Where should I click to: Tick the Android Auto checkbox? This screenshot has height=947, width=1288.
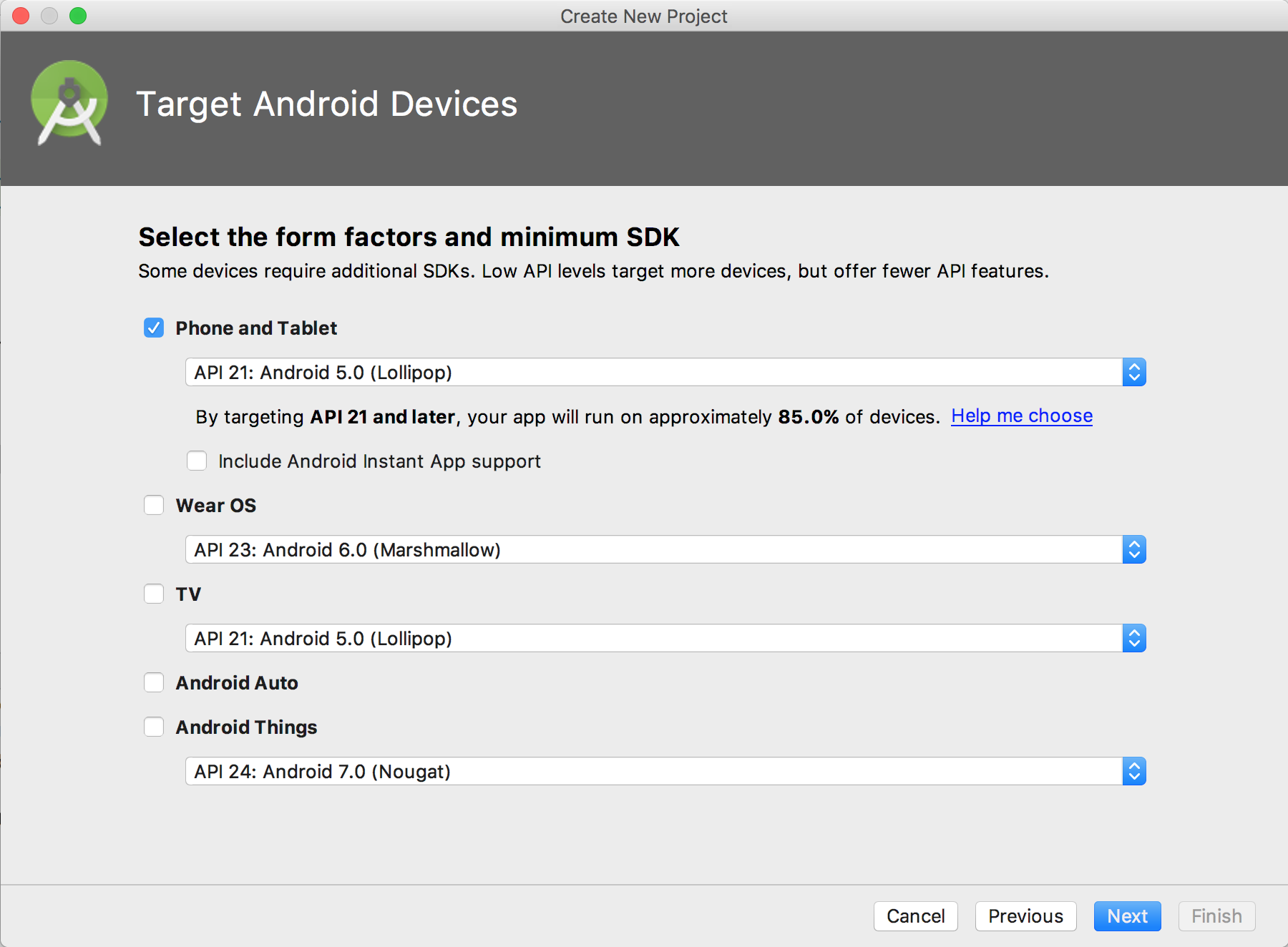(154, 682)
